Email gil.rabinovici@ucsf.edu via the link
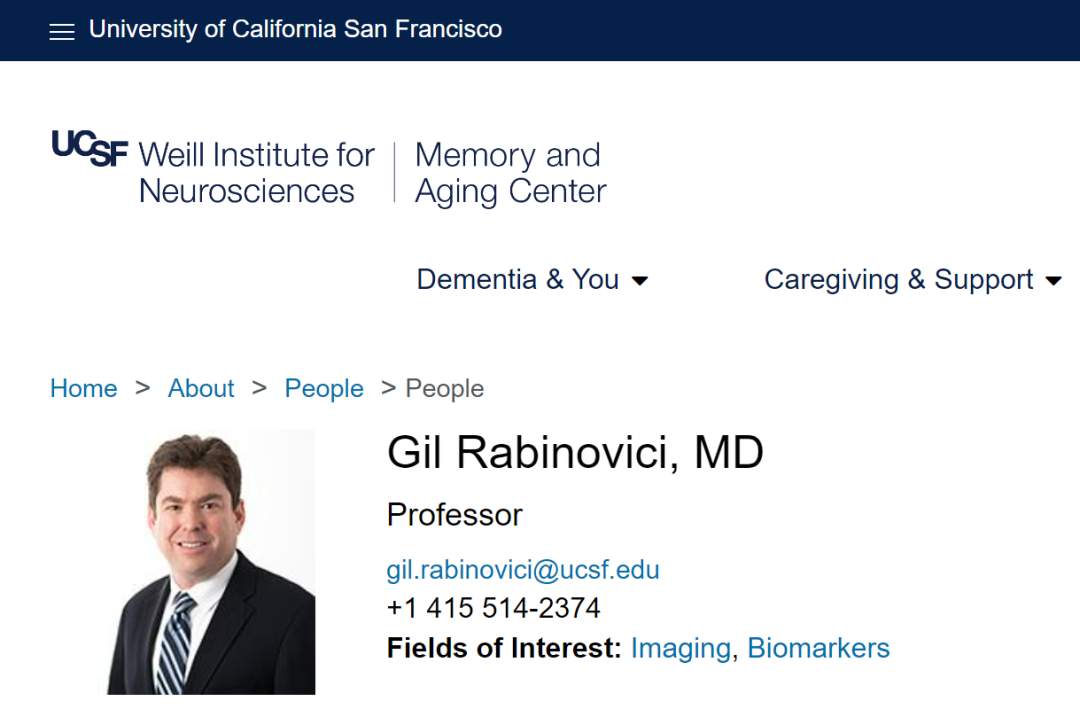 523,570
